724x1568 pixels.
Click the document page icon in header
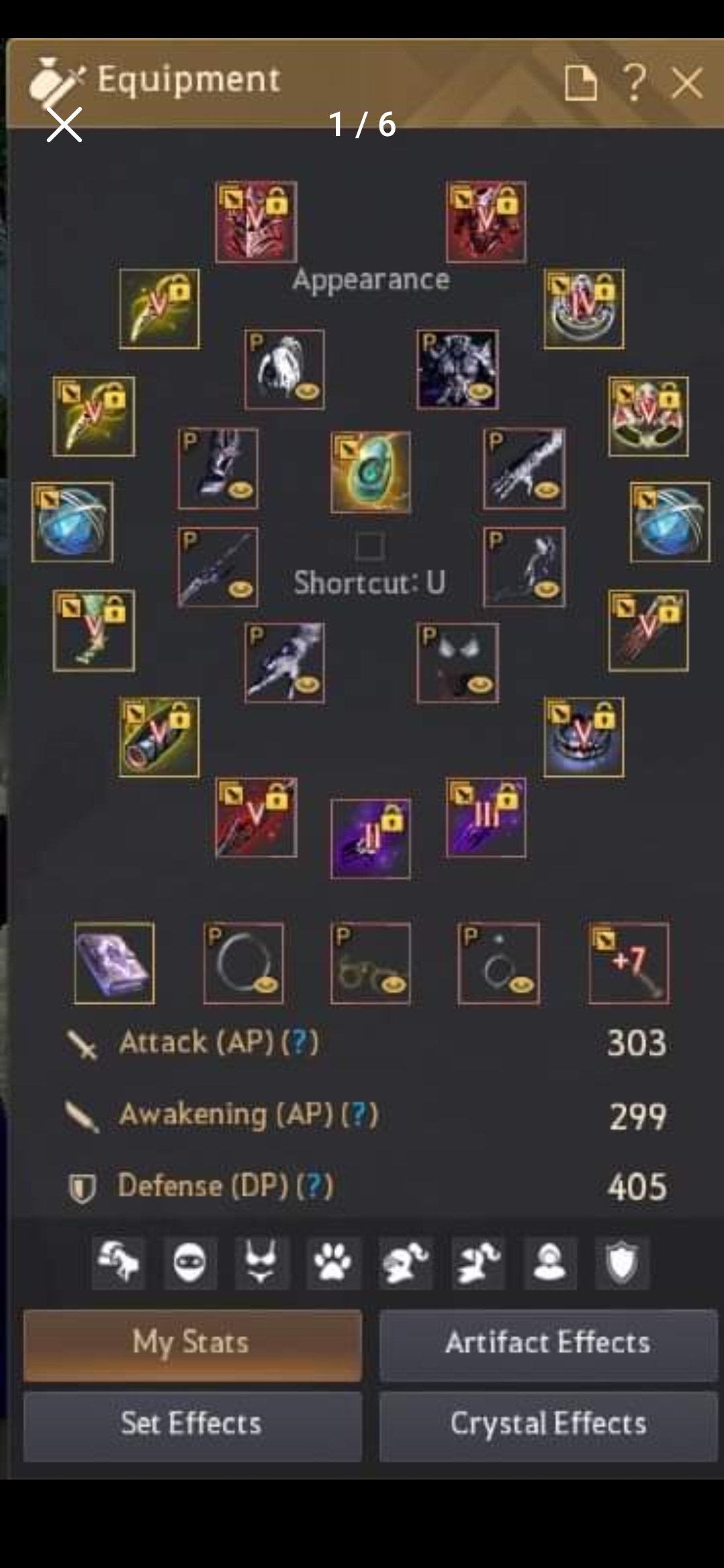[x=580, y=83]
